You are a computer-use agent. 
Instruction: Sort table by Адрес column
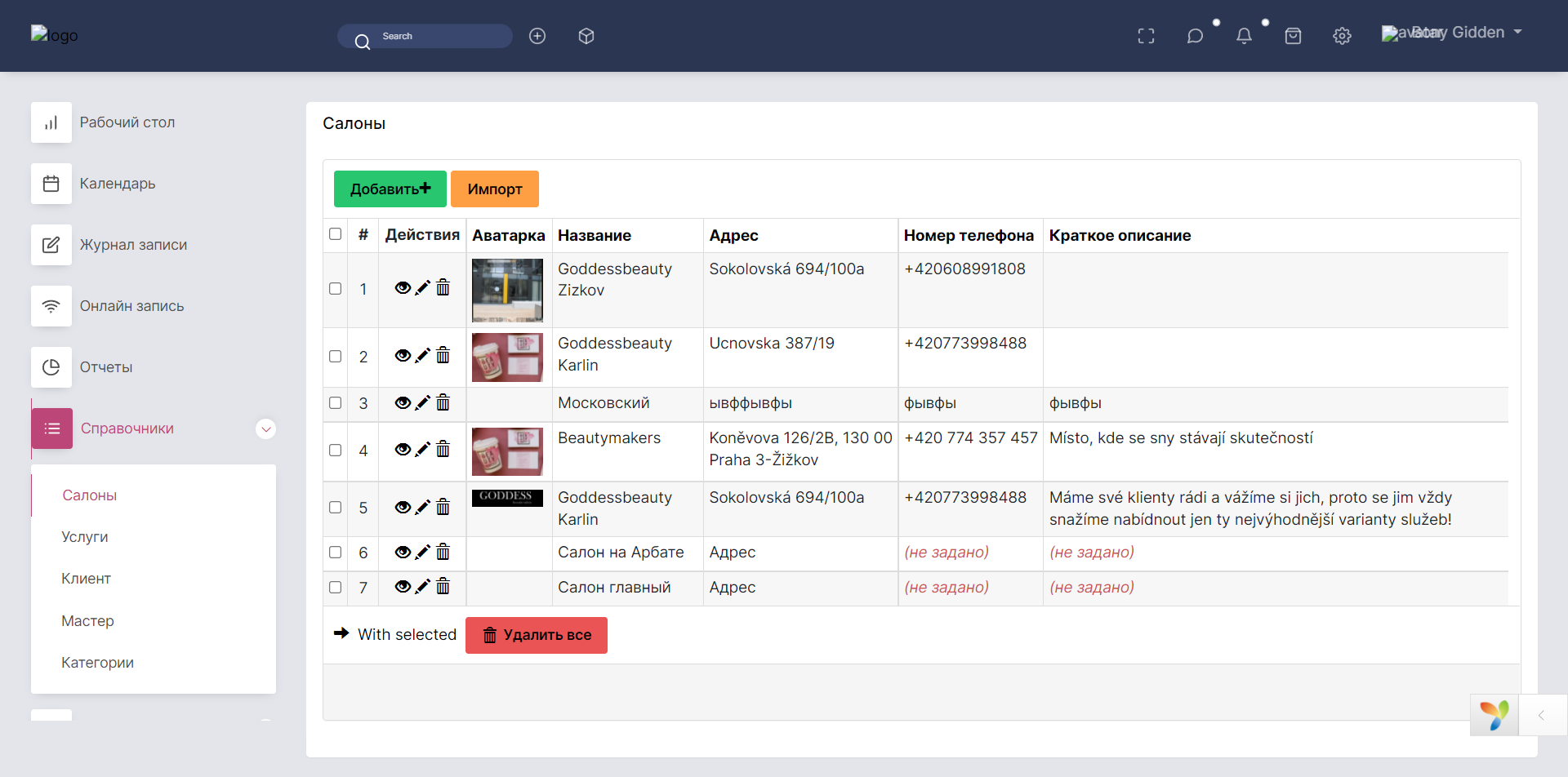(x=733, y=236)
